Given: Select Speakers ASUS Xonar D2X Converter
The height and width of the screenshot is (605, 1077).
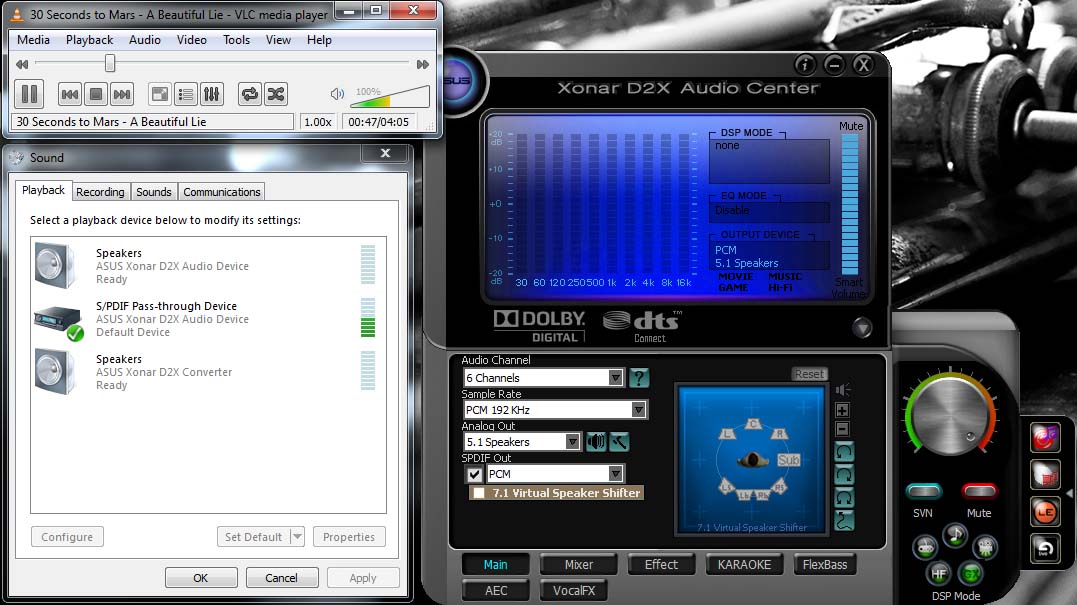Looking at the screenshot, I should 208,372.
